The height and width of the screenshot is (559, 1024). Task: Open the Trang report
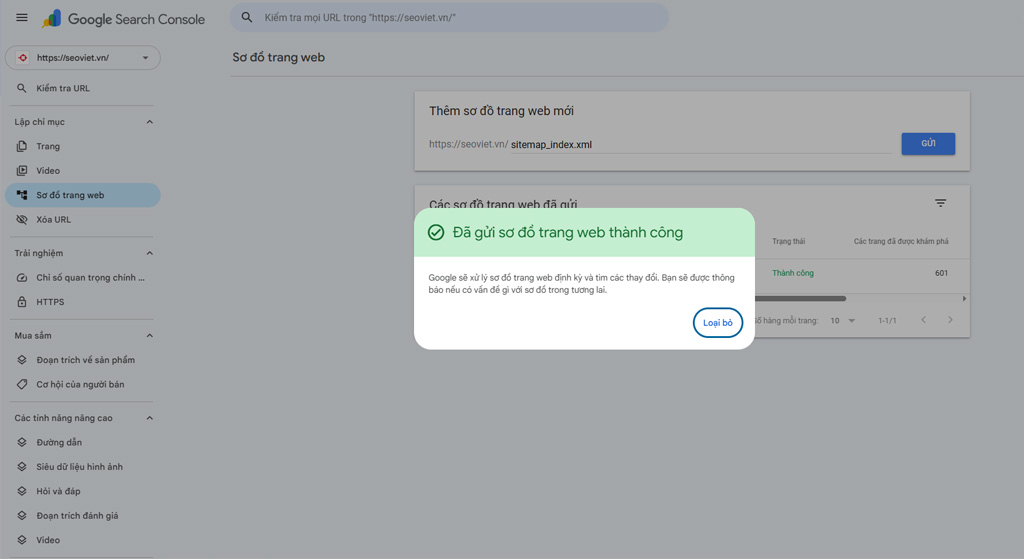click(x=83, y=146)
